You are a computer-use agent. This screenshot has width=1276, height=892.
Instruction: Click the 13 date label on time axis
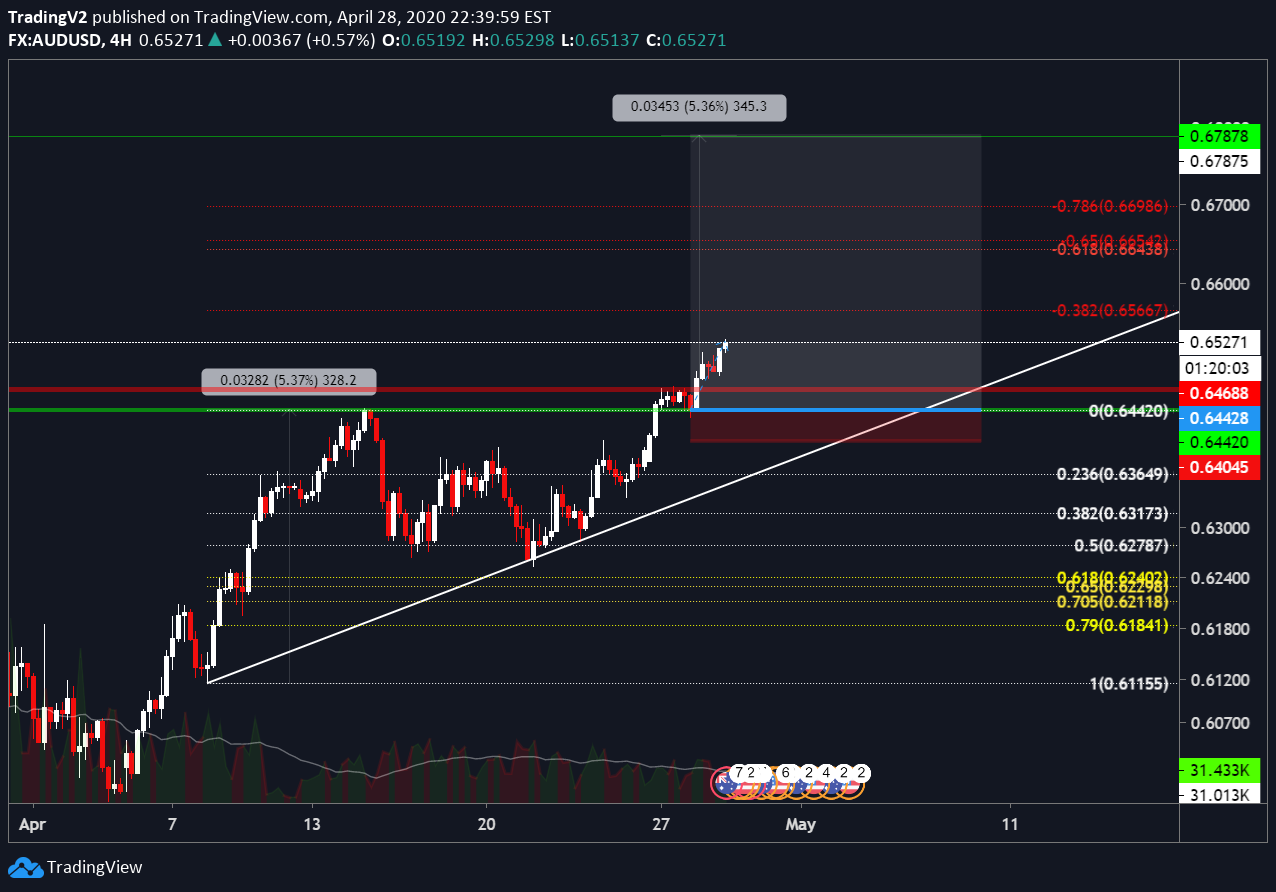pyautogui.click(x=311, y=824)
